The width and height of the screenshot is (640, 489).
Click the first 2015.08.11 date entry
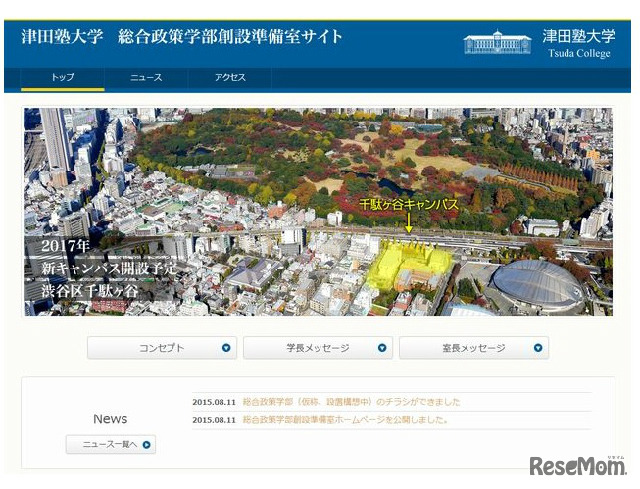click(x=214, y=402)
